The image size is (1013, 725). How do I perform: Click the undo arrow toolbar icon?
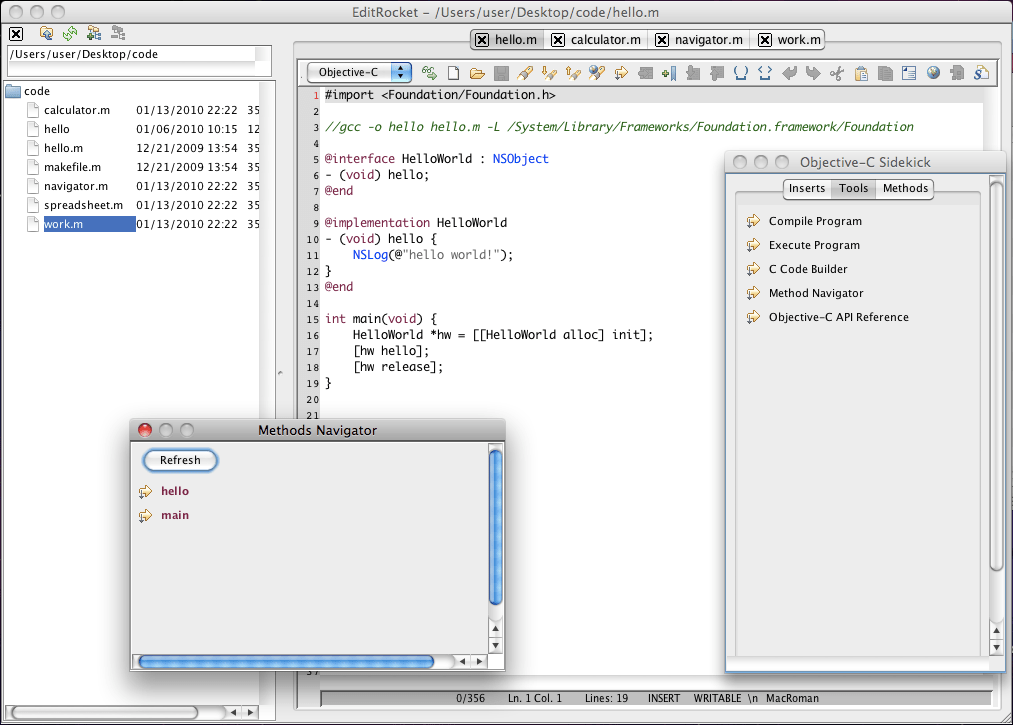click(x=789, y=73)
